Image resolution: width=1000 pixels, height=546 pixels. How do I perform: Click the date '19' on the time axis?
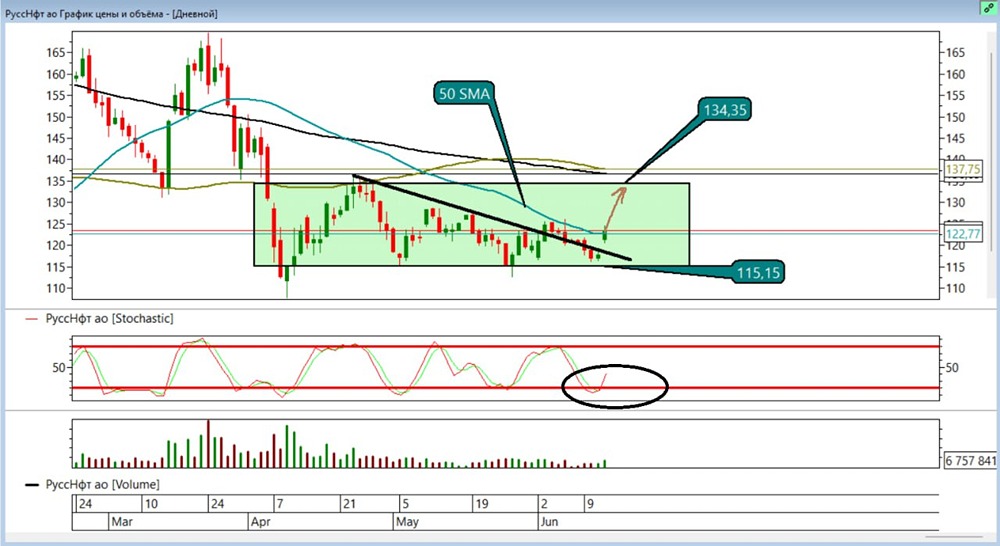point(482,504)
